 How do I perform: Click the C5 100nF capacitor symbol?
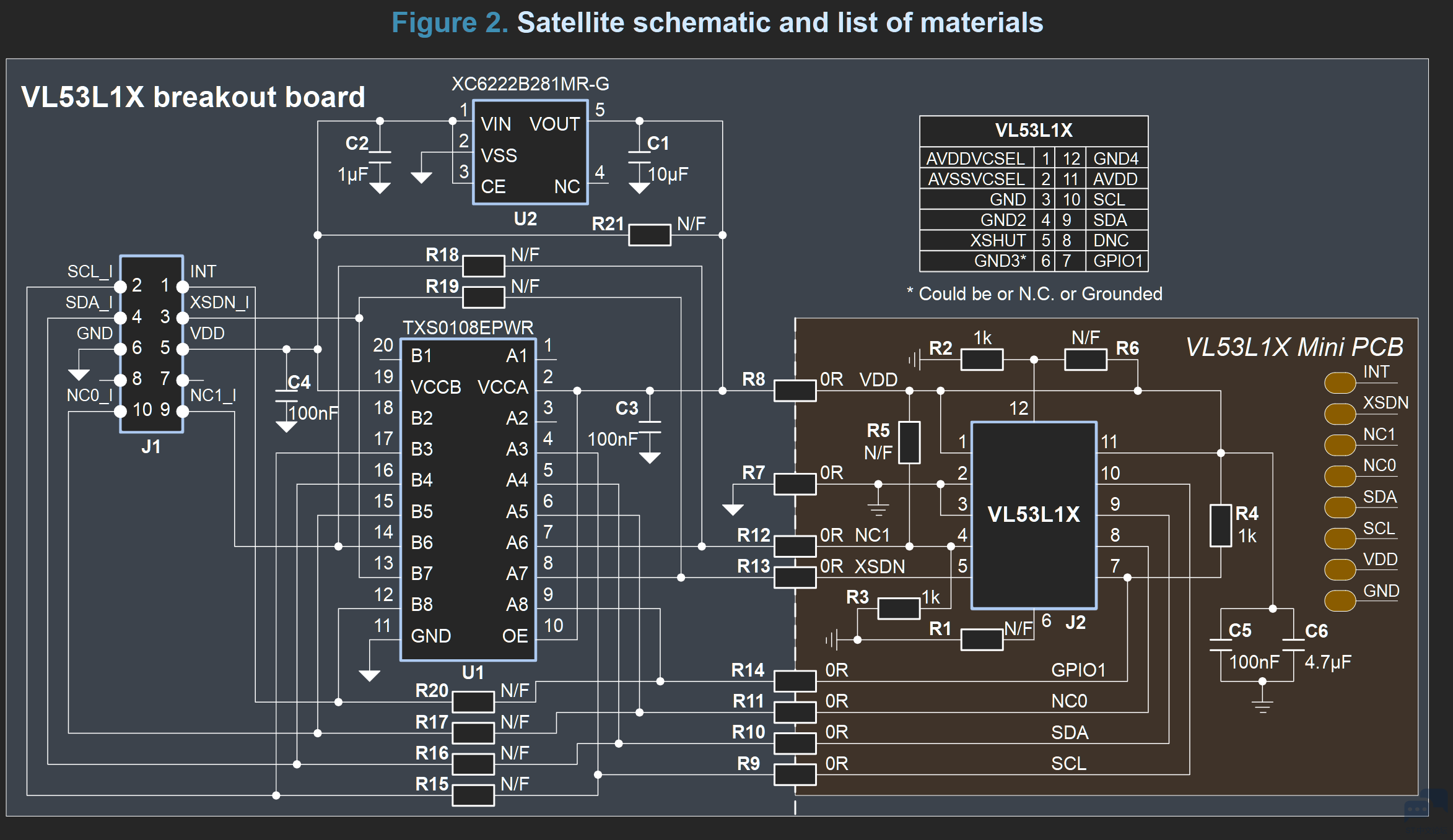coord(1221,645)
